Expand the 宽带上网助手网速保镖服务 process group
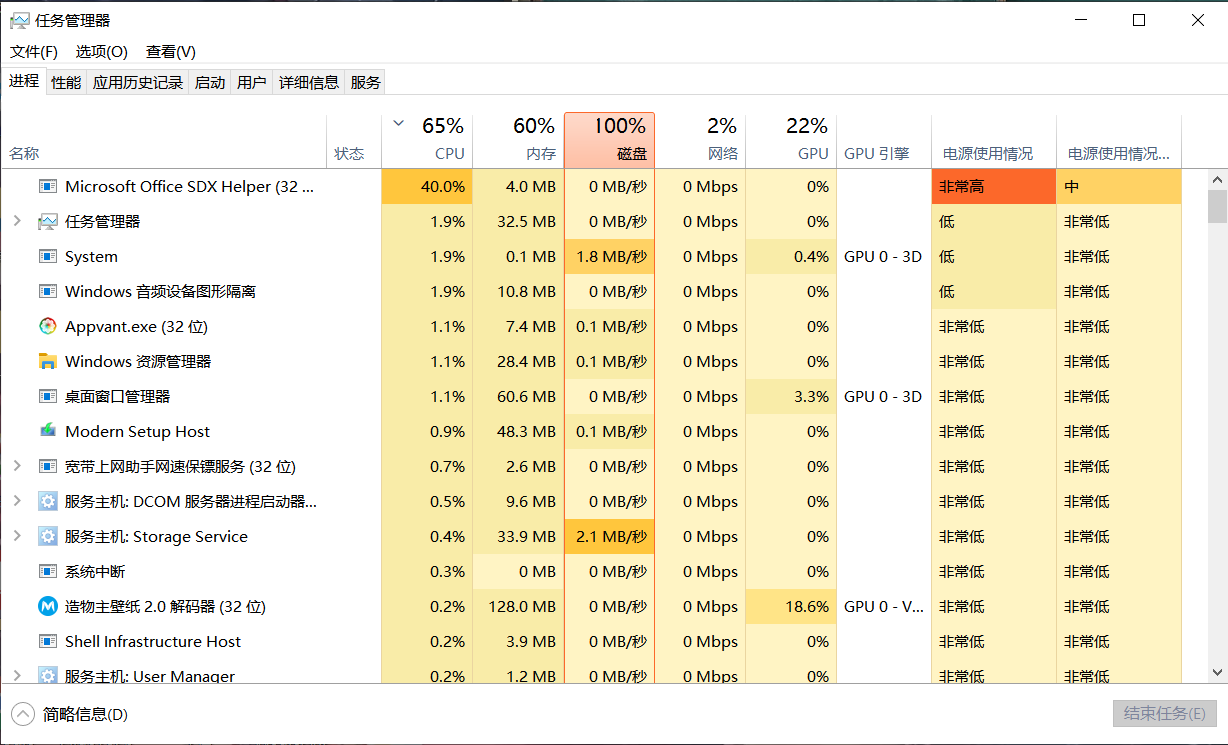 point(17,466)
